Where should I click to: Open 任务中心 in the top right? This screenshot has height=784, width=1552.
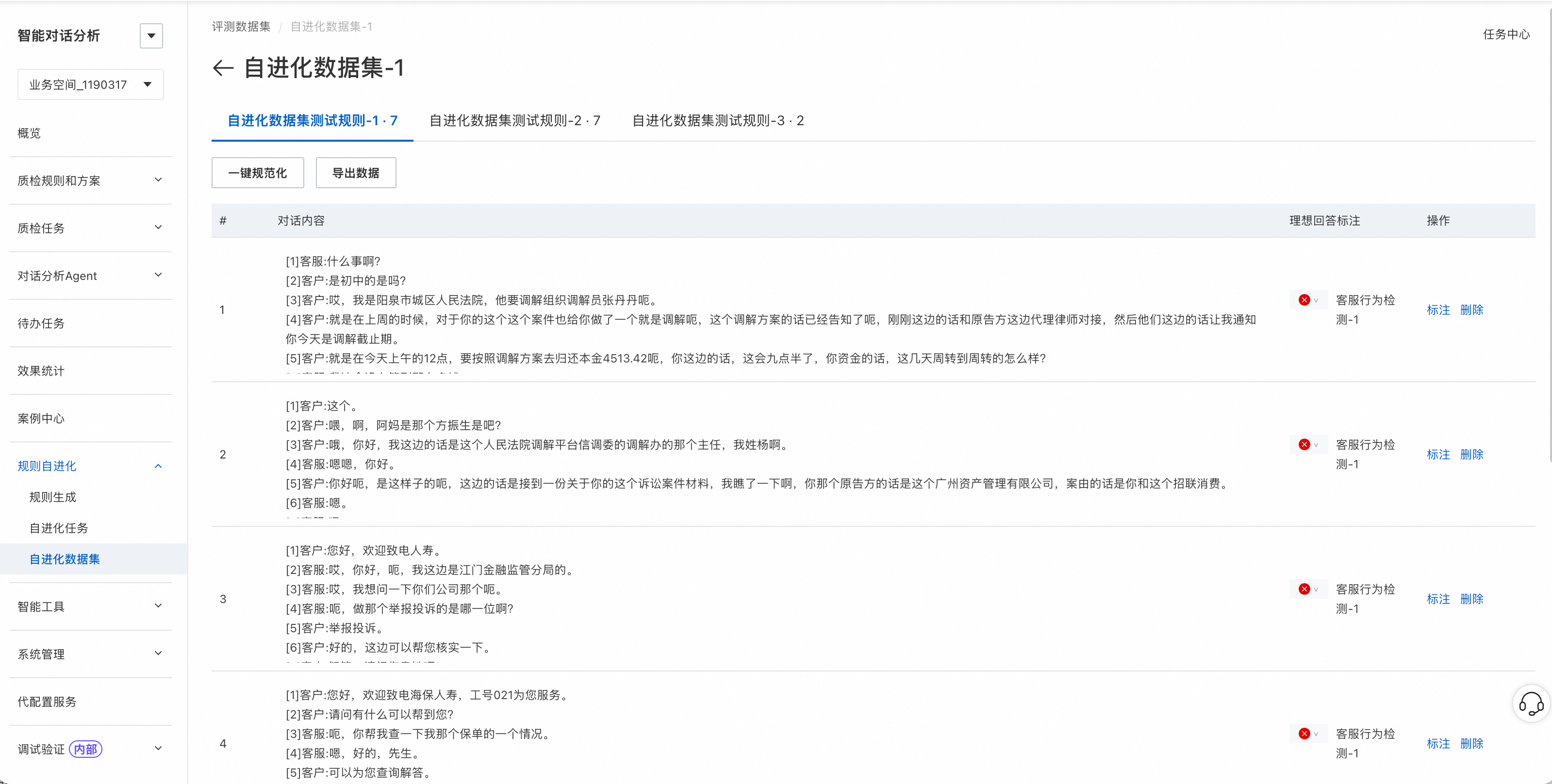coord(1506,34)
